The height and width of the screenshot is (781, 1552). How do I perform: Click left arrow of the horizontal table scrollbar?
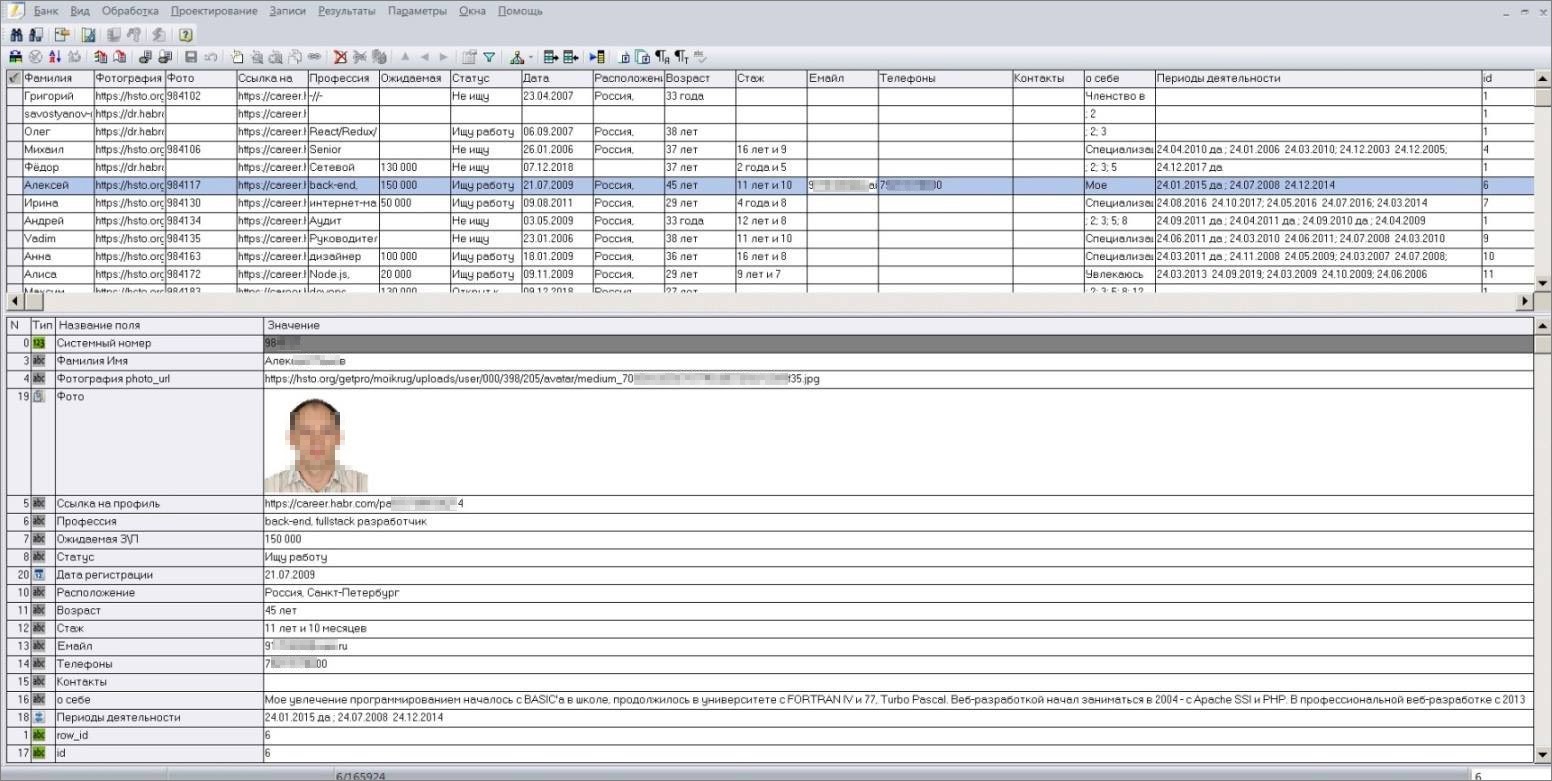[13, 300]
